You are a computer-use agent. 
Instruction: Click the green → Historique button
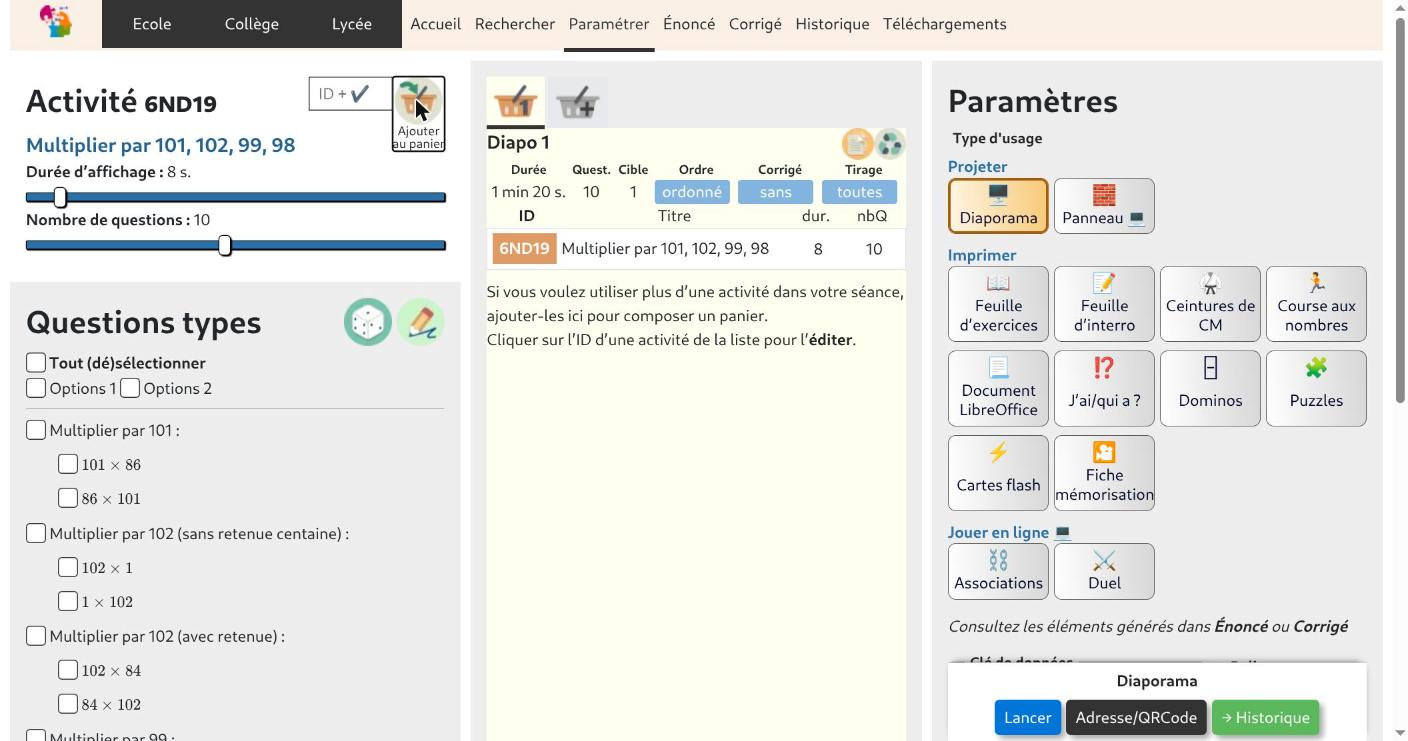(1266, 718)
